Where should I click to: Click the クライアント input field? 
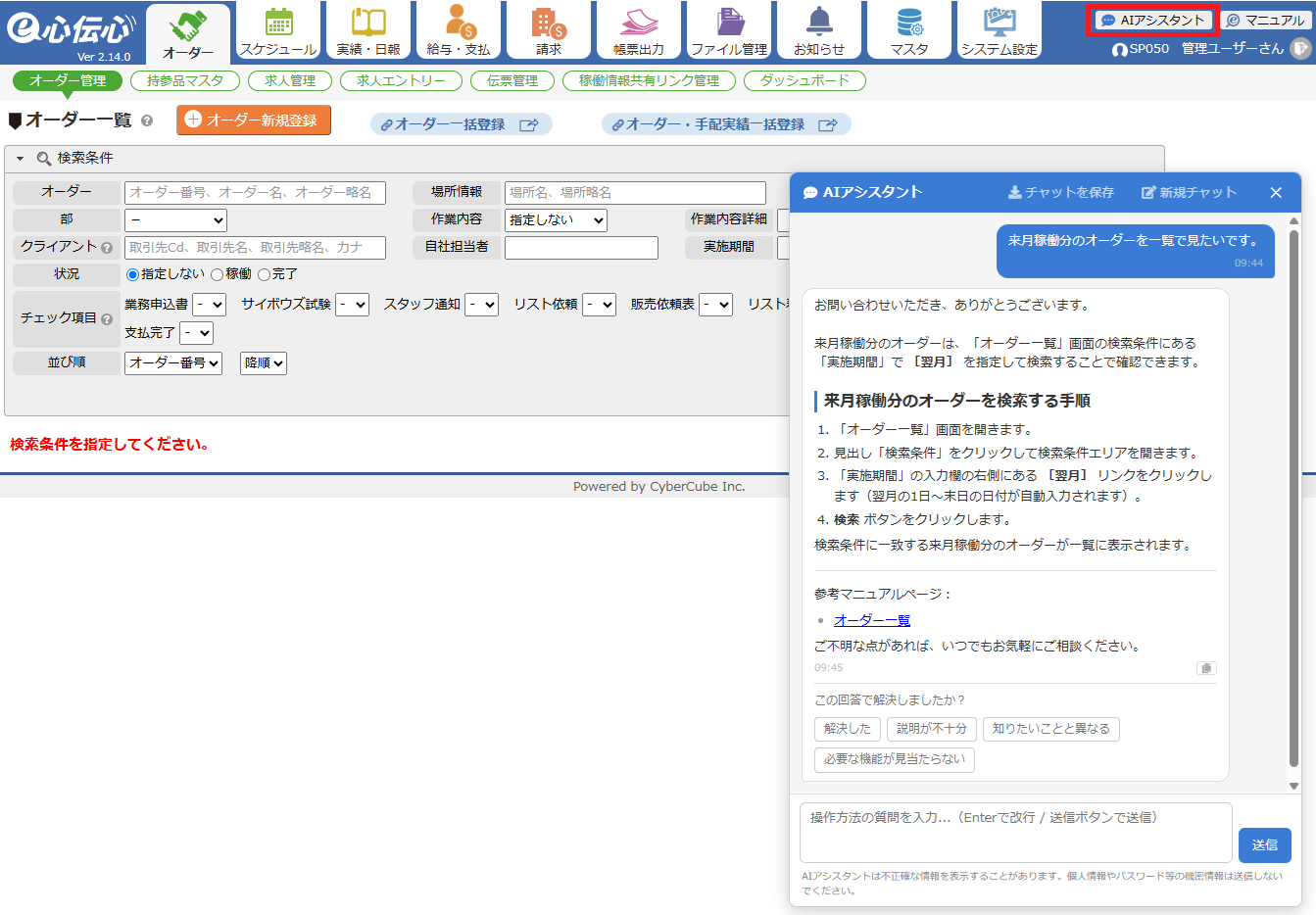pyautogui.click(x=255, y=248)
